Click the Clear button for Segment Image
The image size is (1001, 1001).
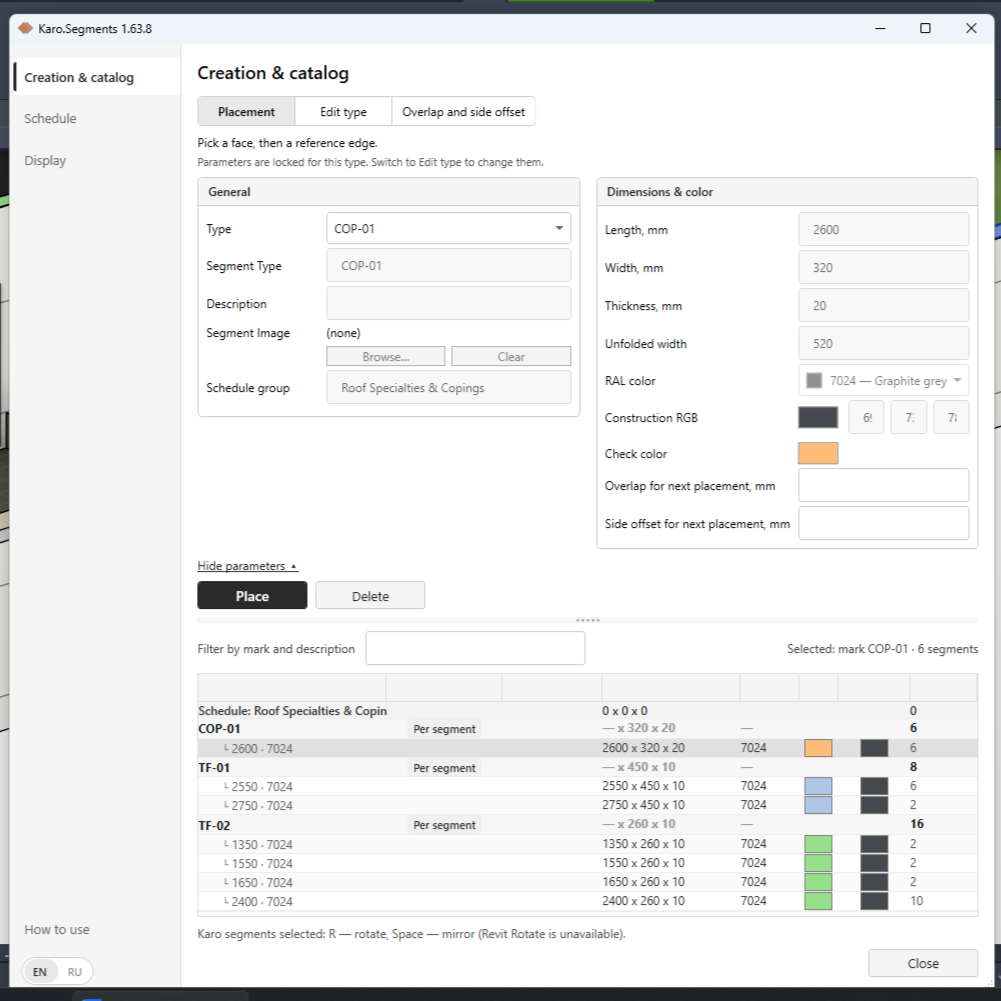coord(511,356)
